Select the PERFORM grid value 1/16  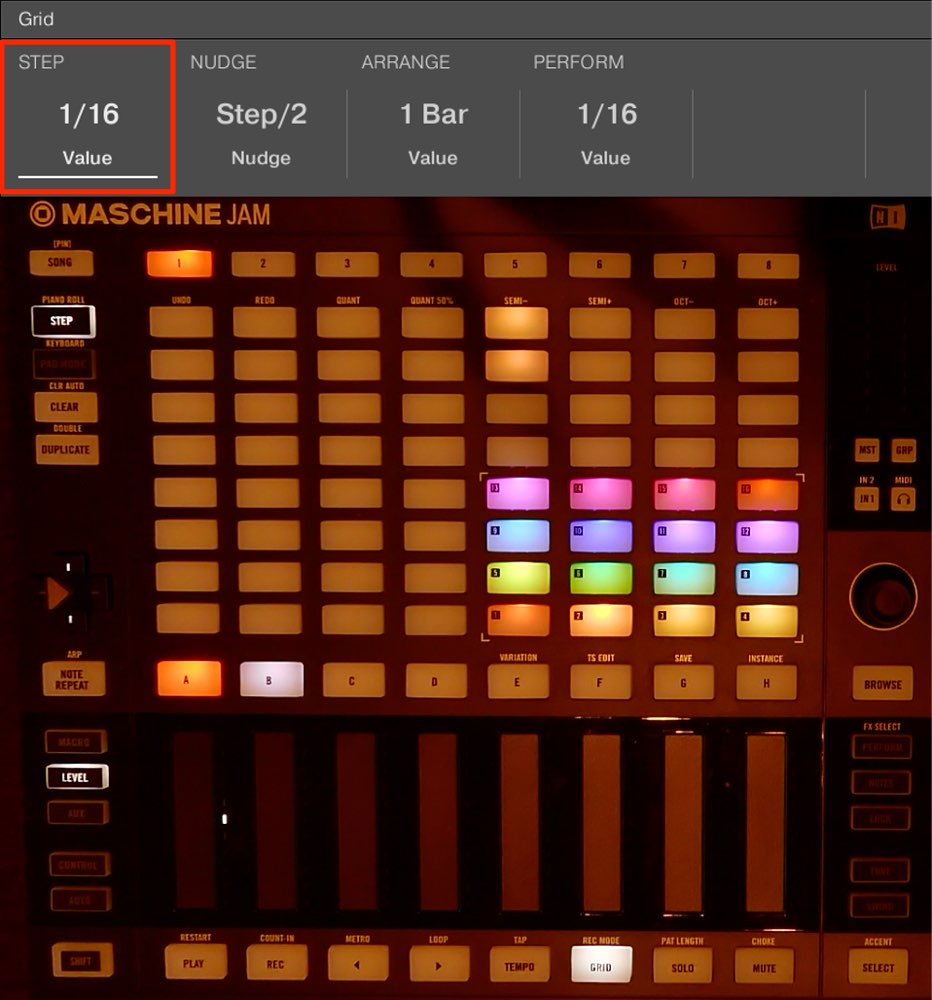point(607,115)
